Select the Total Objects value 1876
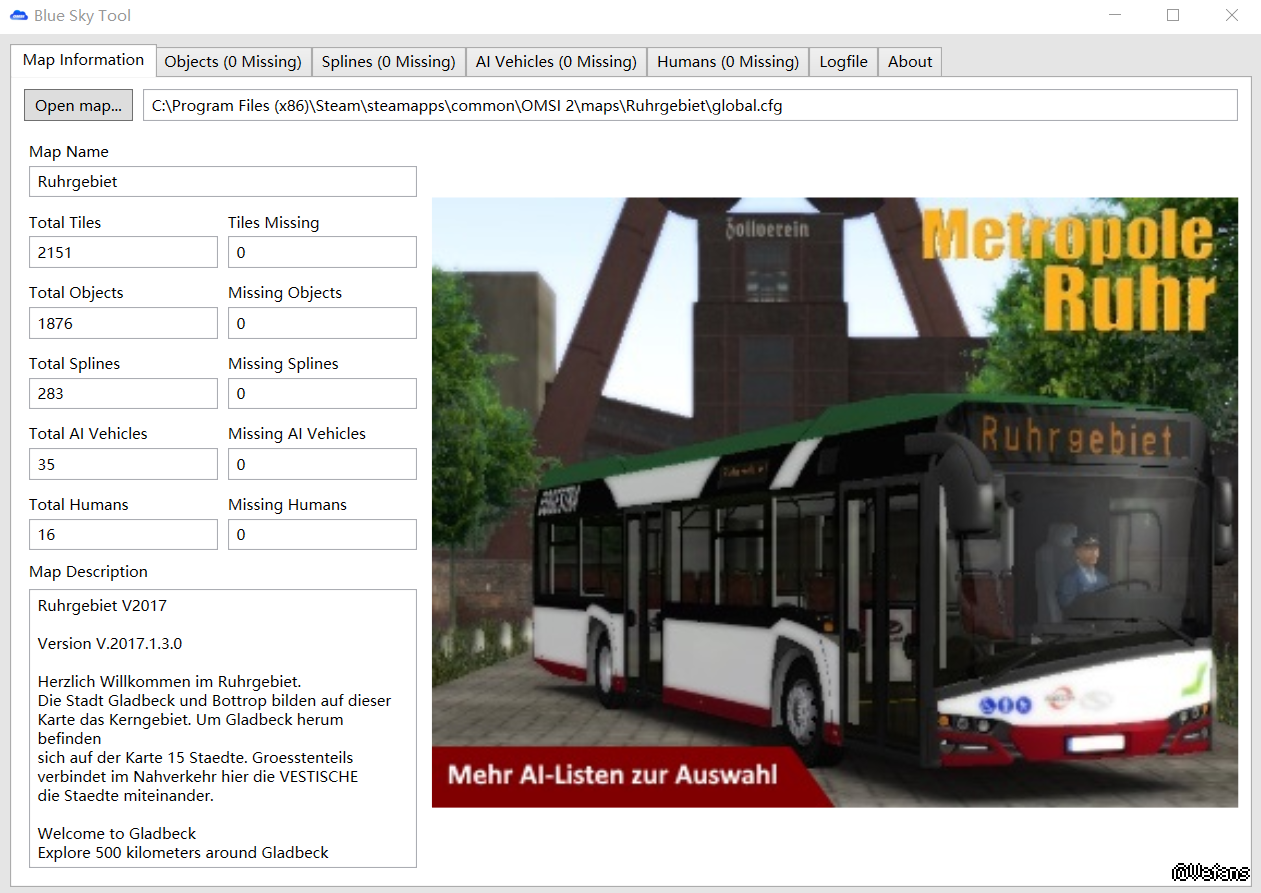The image size is (1261, 893). (123, 323)
